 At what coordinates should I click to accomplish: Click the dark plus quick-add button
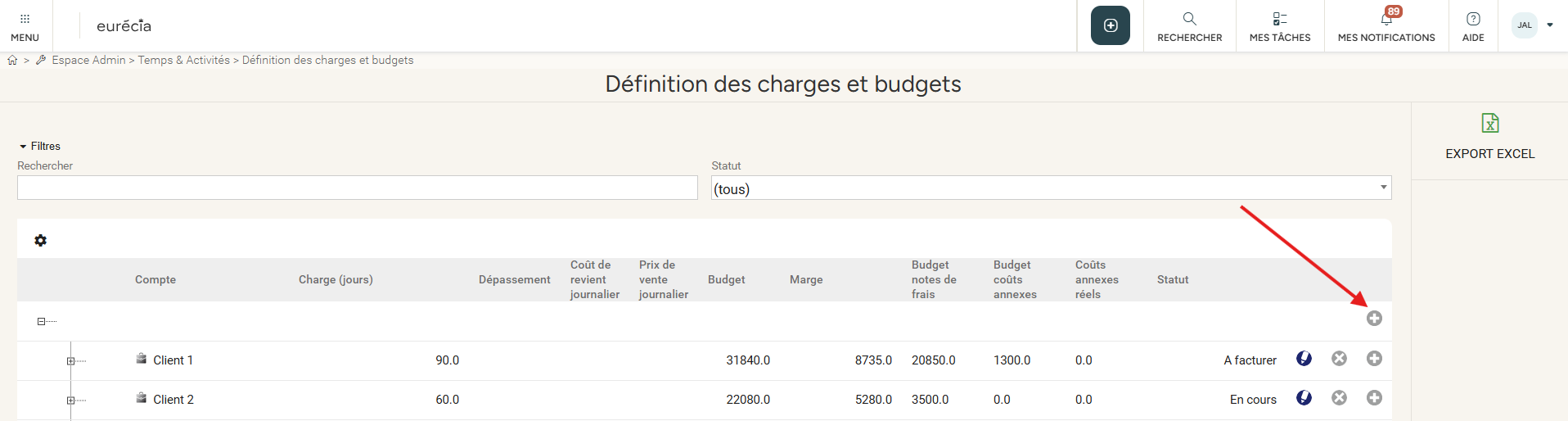coord(1110,25)
